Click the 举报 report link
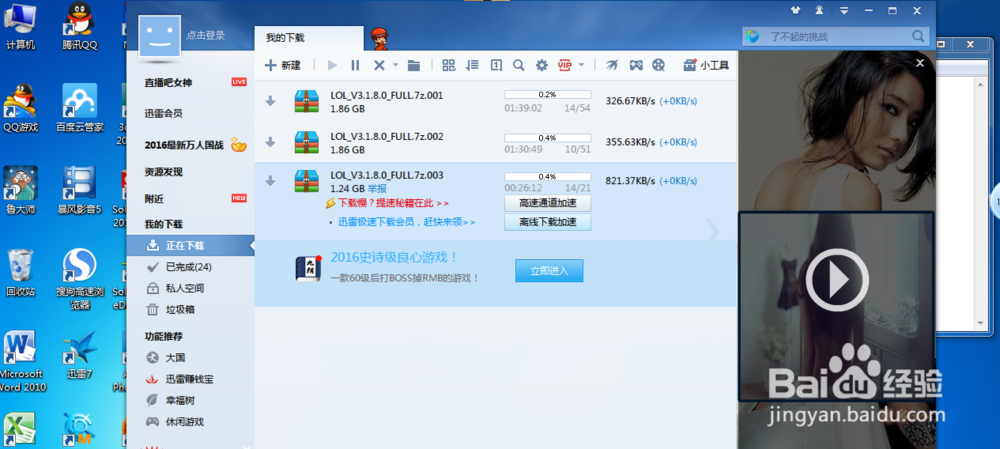Screen dimensions: 1000x449 coord(376,188)
